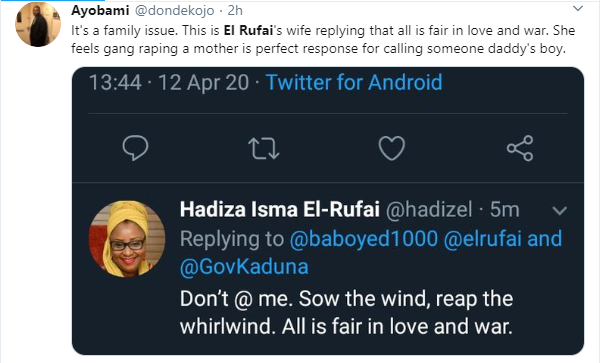Like the tweet with heart icon

(392, 148)
